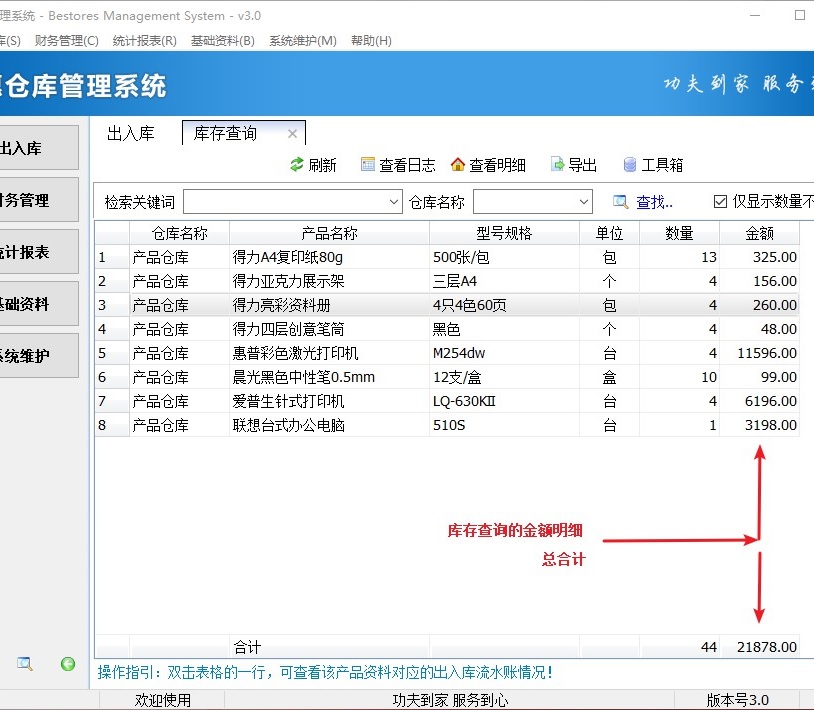Click the 基础资料 sidebar button

click(39, 303)
